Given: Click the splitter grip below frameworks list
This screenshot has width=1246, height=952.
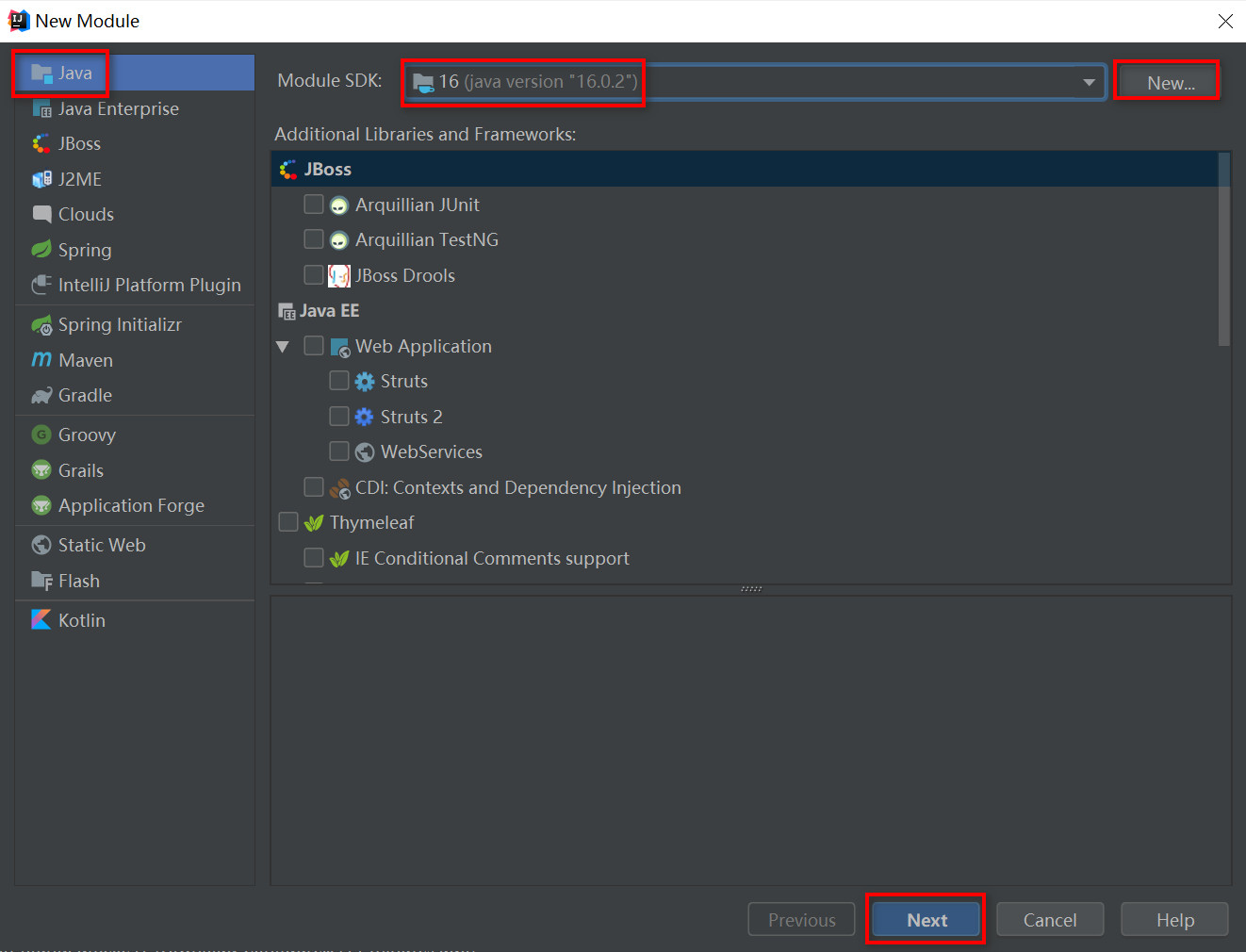Looking at the screenshot, I should point(751,589).
